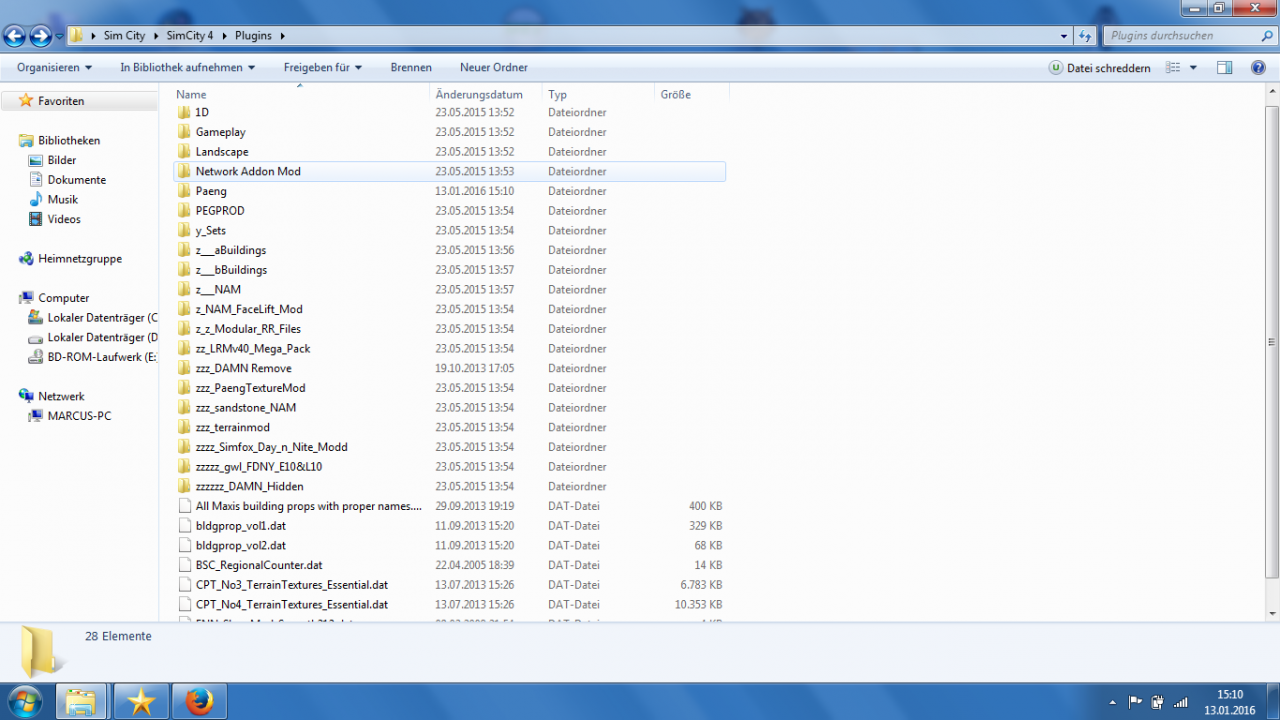
Task: Open the Help question mark icon
Action: click(x=1258, y=68)
